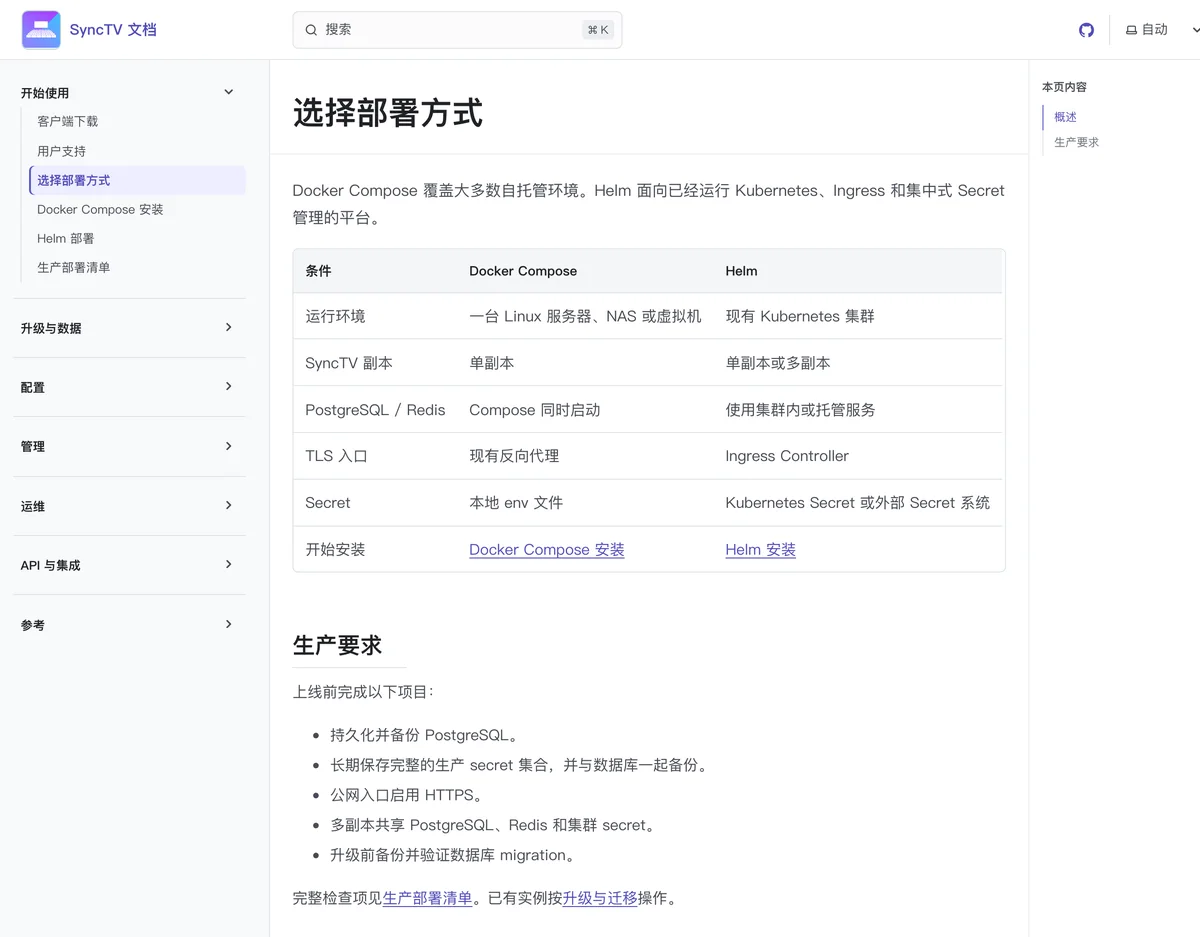1200x937 pixels.
Task: Click the SyncTV logo icon
Action: tap(41, 30)
